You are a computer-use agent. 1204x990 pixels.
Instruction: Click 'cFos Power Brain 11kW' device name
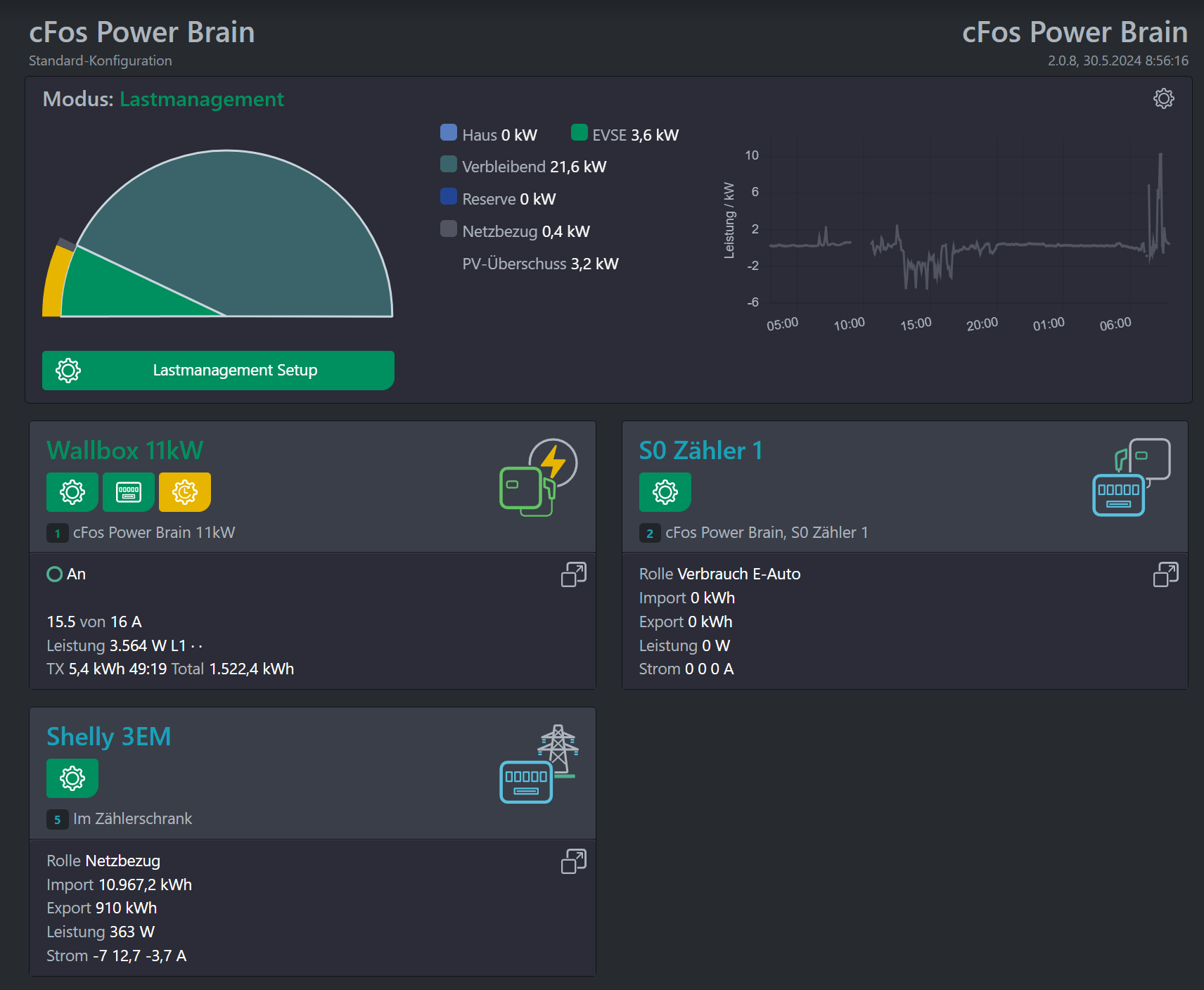point(154,532)
